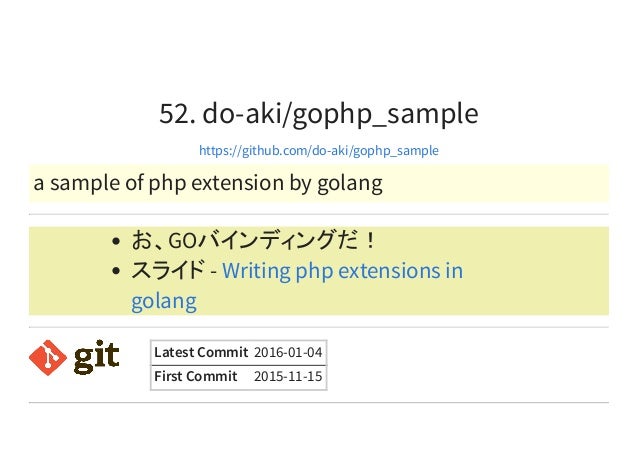Click the First Commit table label
638x465 pixels.
[196, 376]
